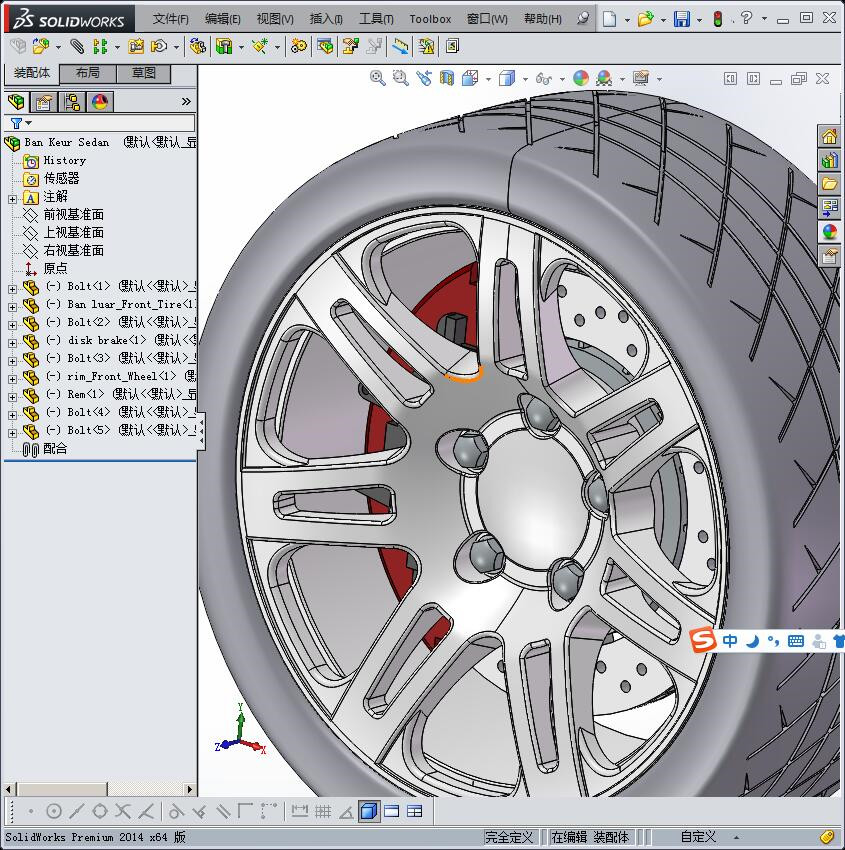Click the Apply Scene icon

pyautogui.click(x=604, y=79)
